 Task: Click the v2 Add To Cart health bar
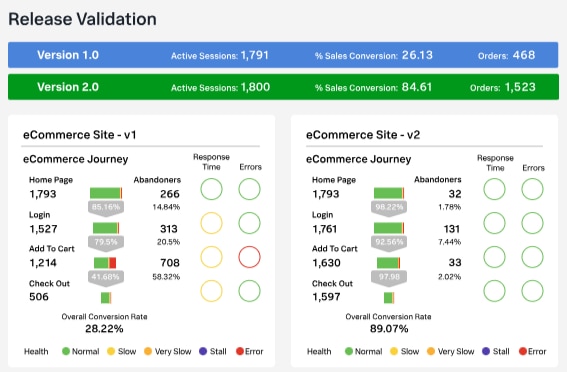388,263
